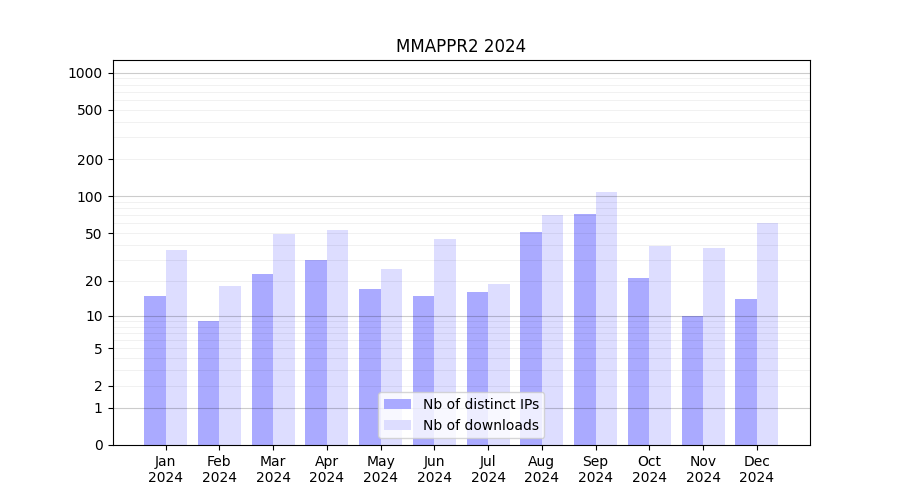This screenshot has width=900, height=500.
Task: Click the Sep 2024 downloads bar
Action: point(606,318)
